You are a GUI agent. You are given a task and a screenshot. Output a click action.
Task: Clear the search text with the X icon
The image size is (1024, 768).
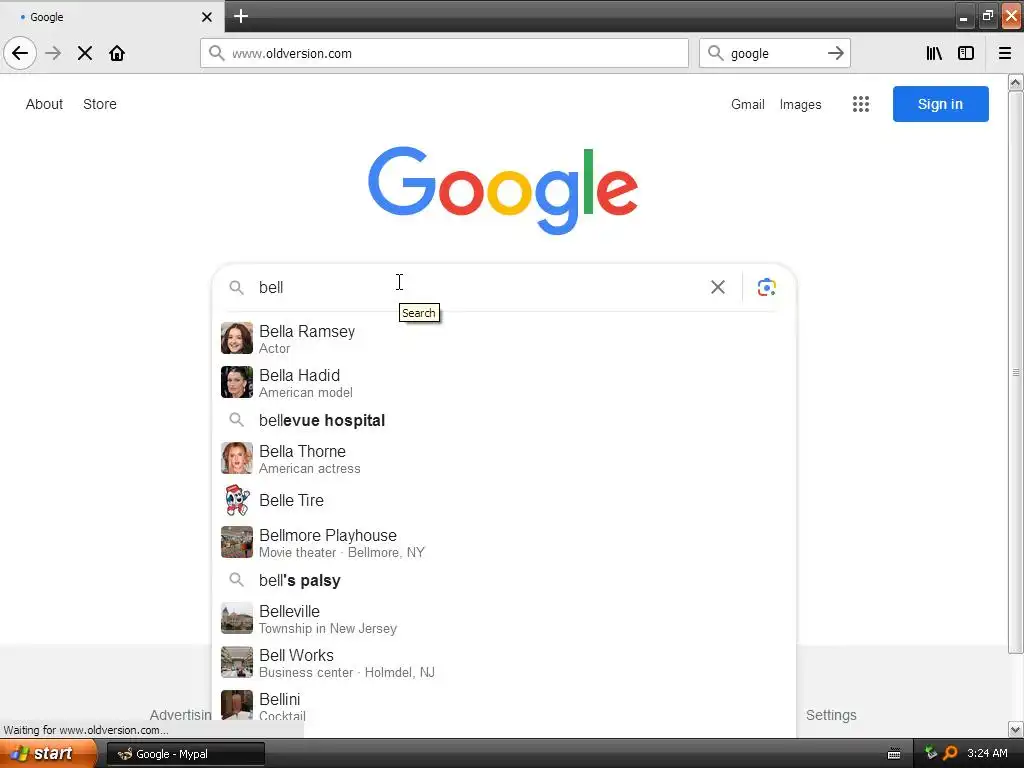point(718,287)
